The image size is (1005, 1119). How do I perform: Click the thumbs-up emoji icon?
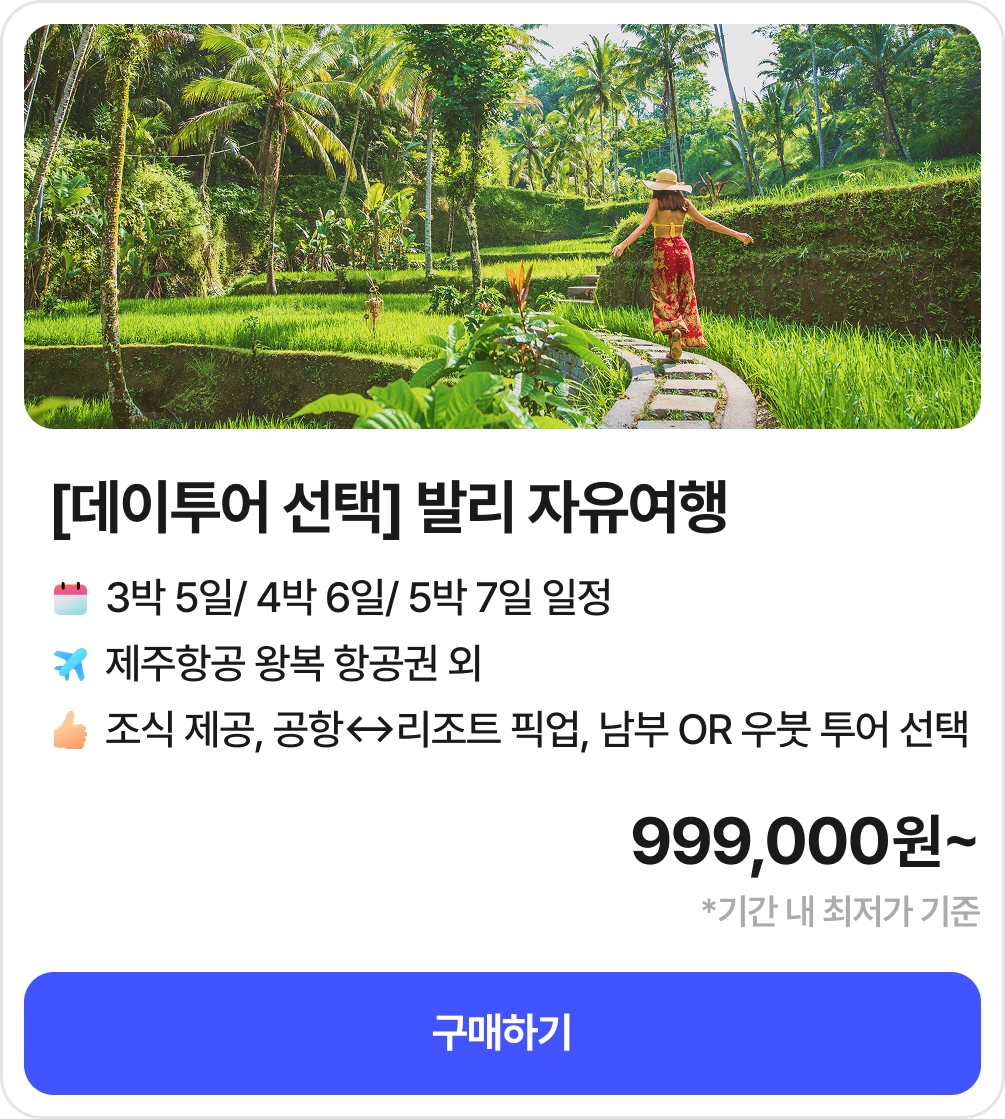point(70,730)
